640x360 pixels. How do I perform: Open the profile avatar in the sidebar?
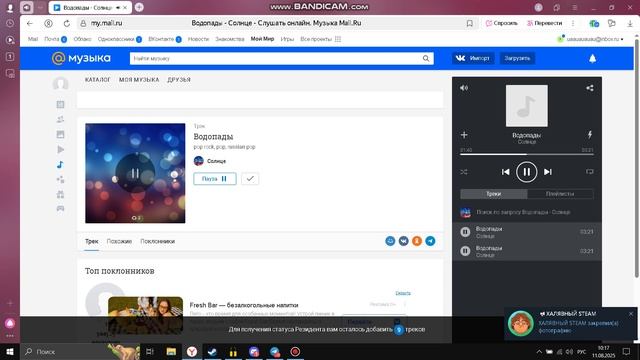click(60, 84)
